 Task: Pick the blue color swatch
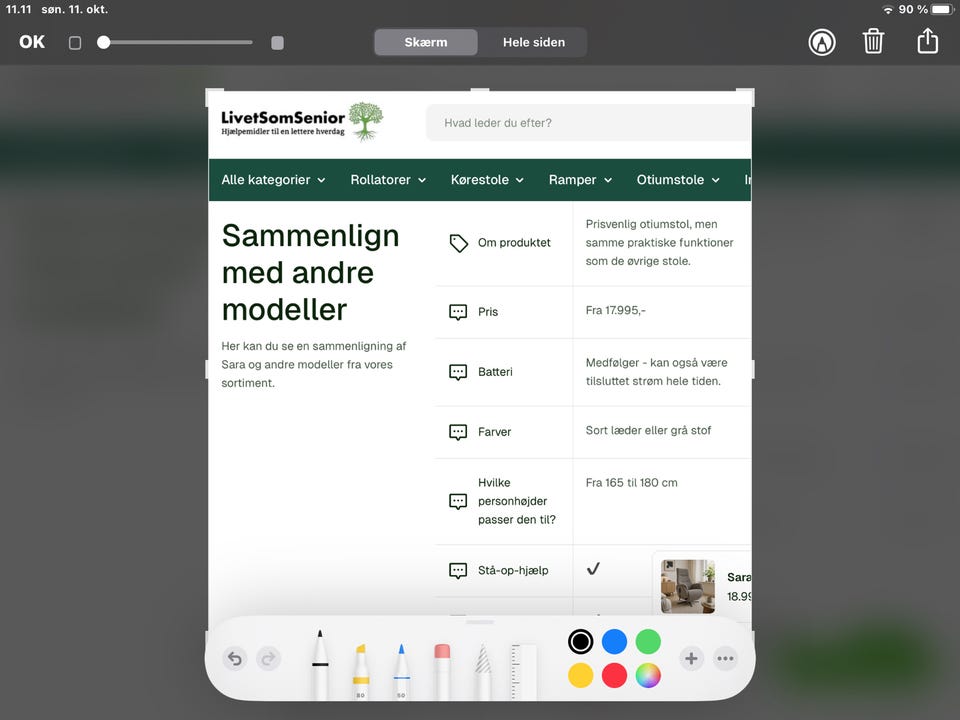tap(614, 642)
